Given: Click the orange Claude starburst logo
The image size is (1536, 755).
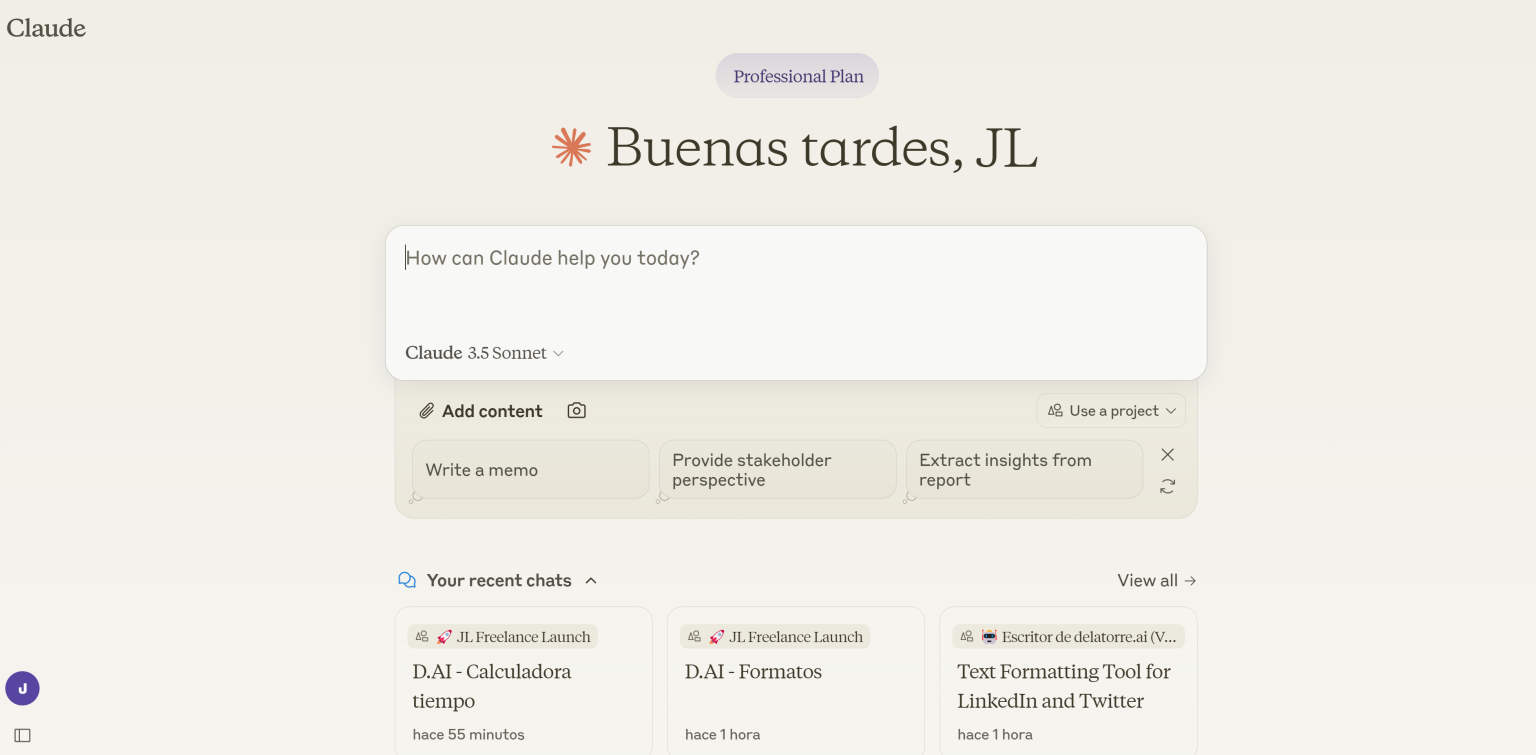Looking at the screenshot, I should coord(572,147).
